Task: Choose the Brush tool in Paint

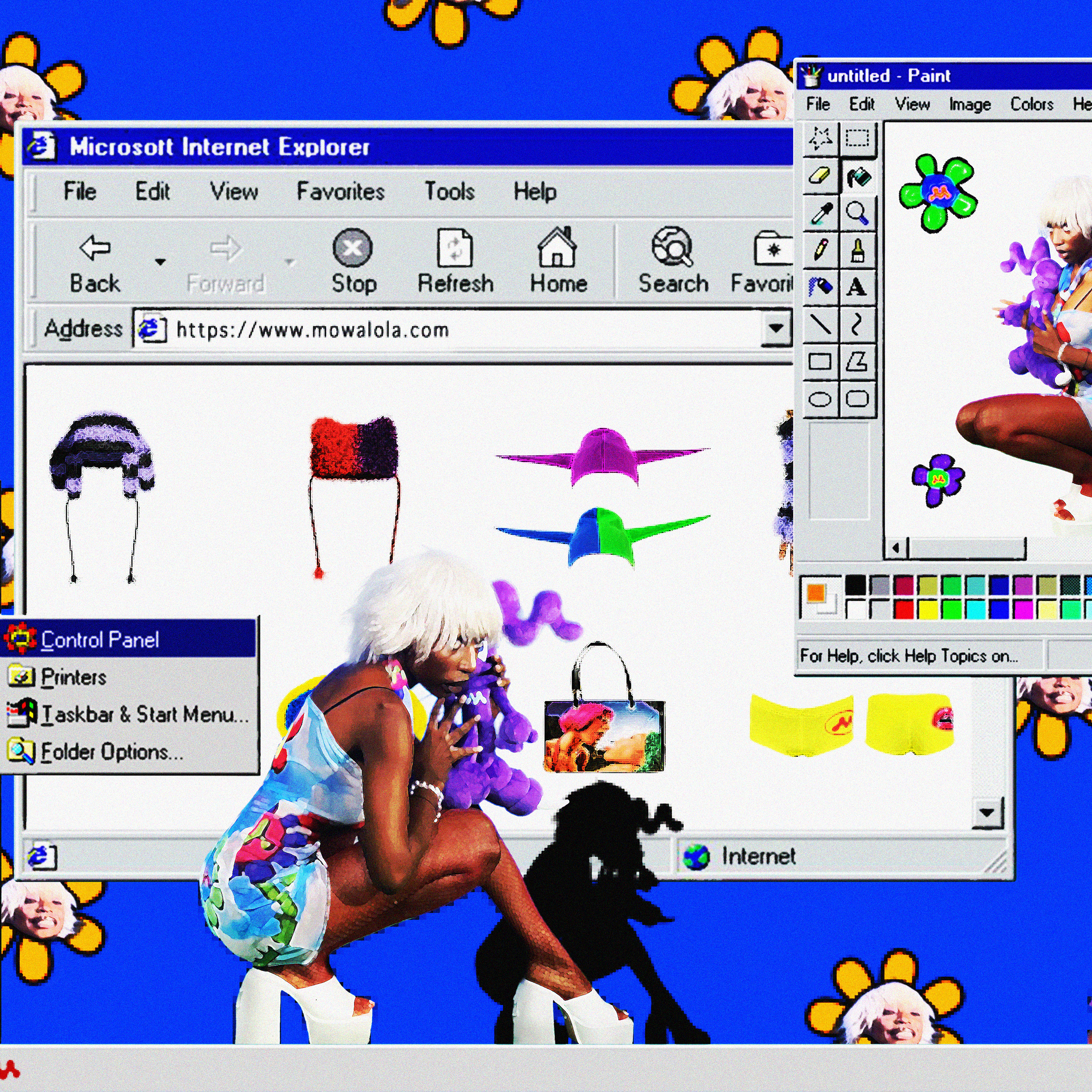Action: (857, 250)
